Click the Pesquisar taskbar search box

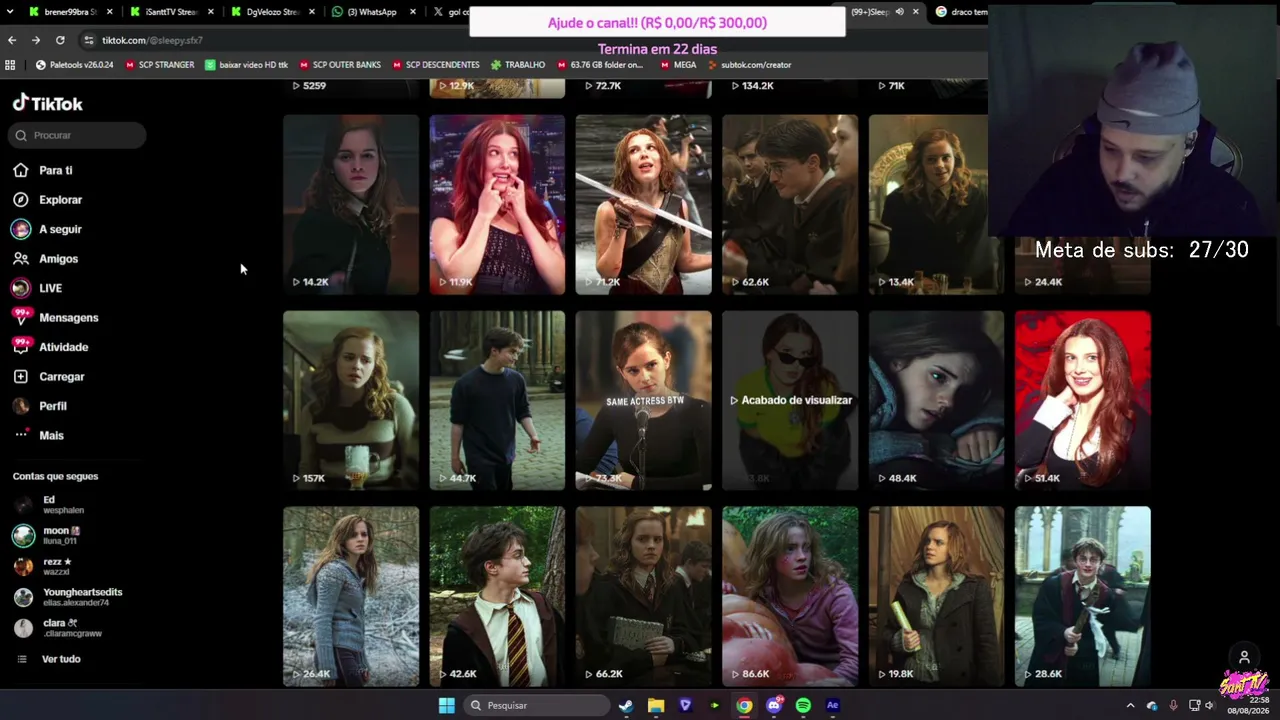click(x=537, y=705)
